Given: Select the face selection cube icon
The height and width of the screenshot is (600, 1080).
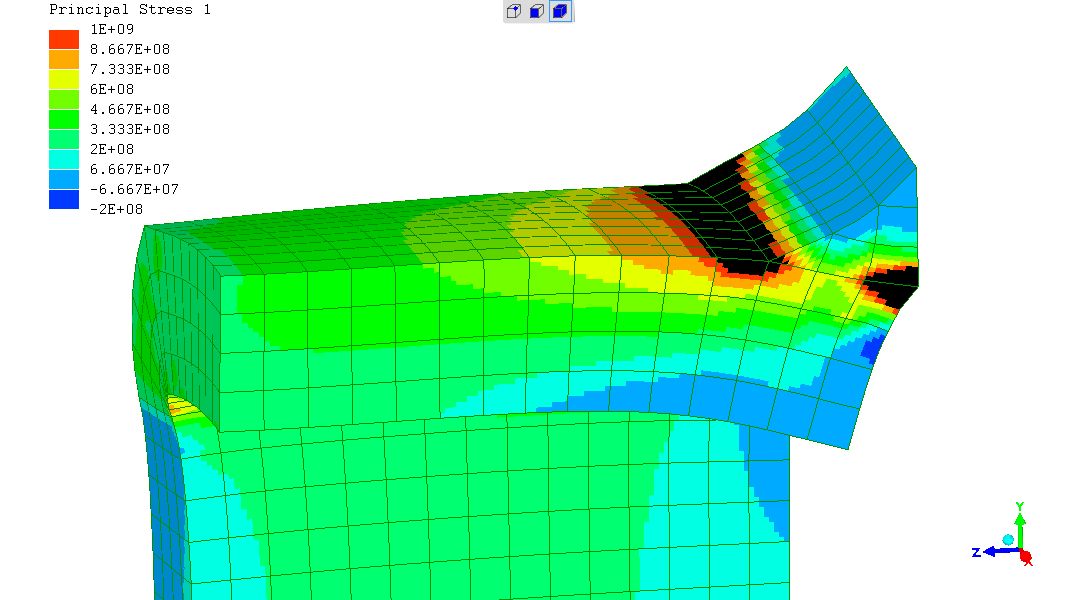Looking at the screenshot, I should tap(537, 12).
